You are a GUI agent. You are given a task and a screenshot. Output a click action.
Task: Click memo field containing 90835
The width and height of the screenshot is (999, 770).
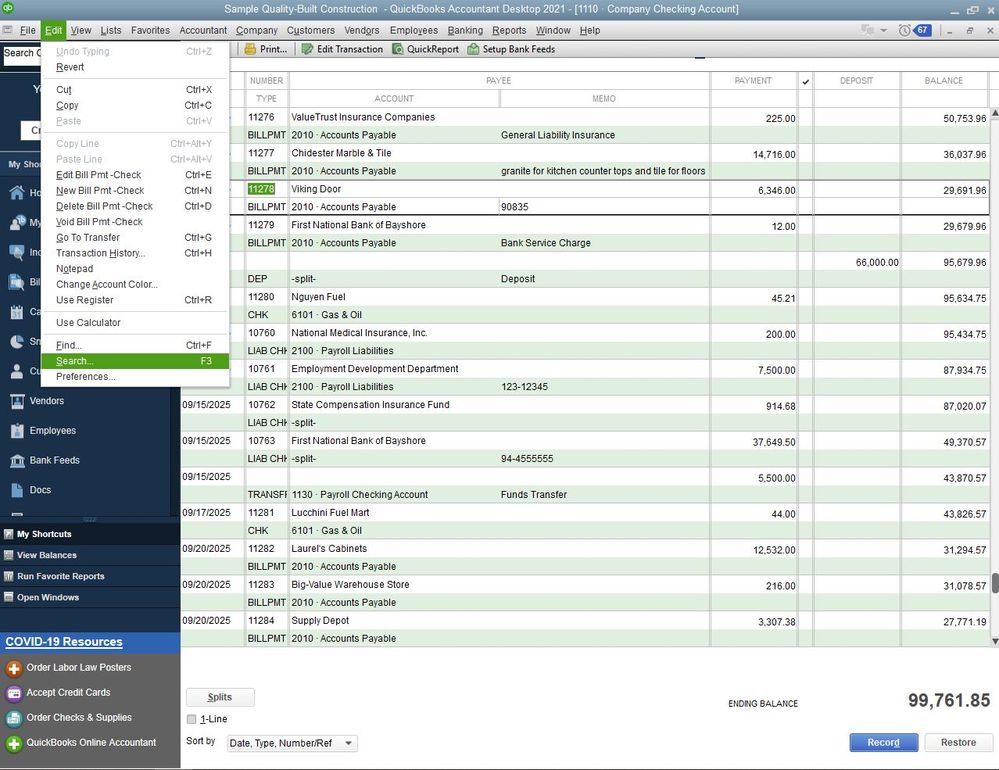[603, 207]
